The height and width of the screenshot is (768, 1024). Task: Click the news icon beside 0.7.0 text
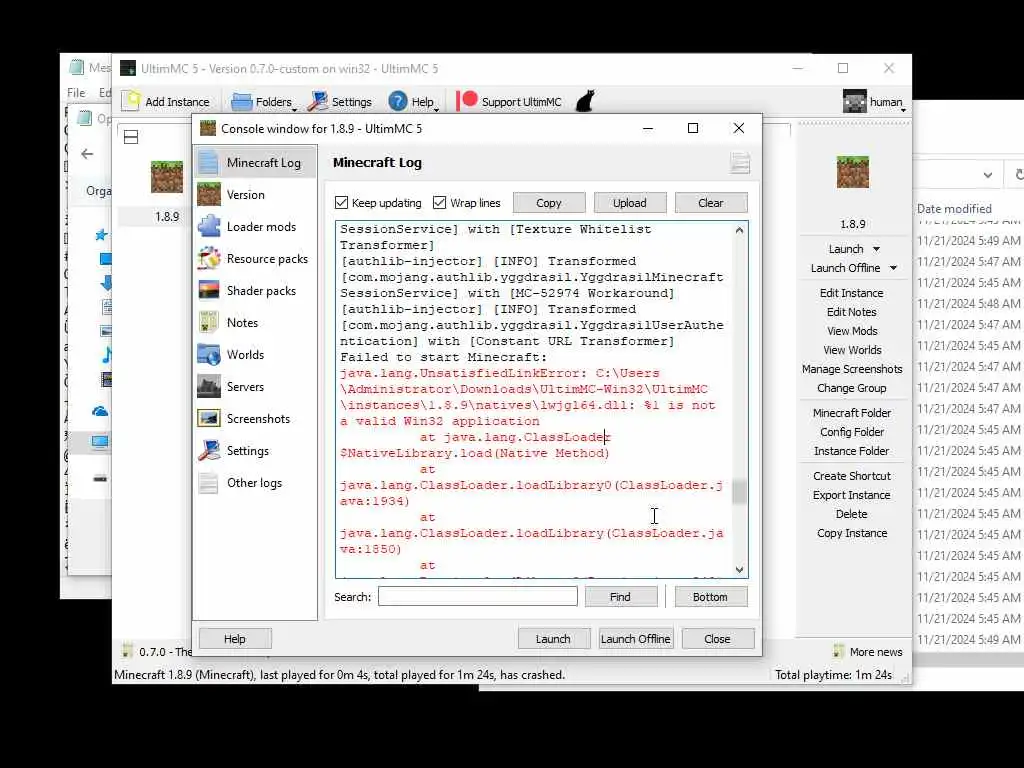[x=127, y=651]
